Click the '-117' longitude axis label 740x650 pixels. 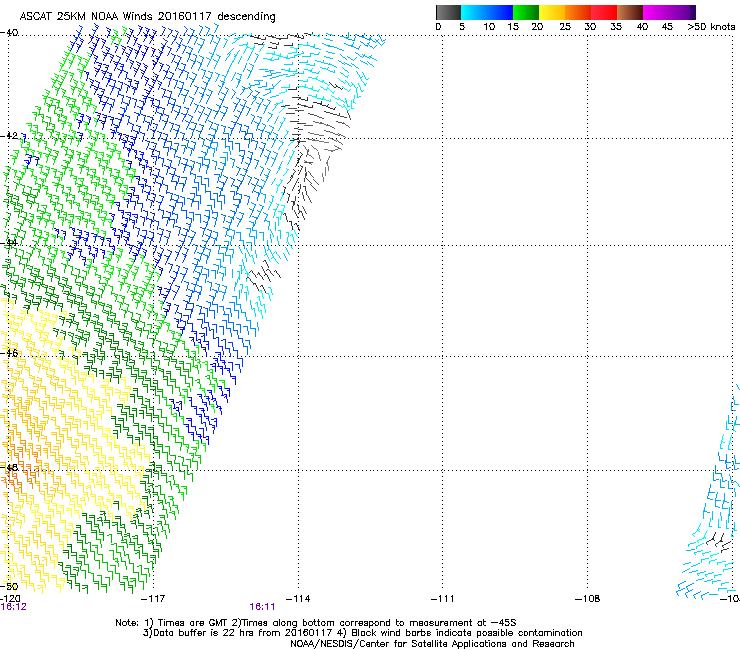[x=153, y=599]
